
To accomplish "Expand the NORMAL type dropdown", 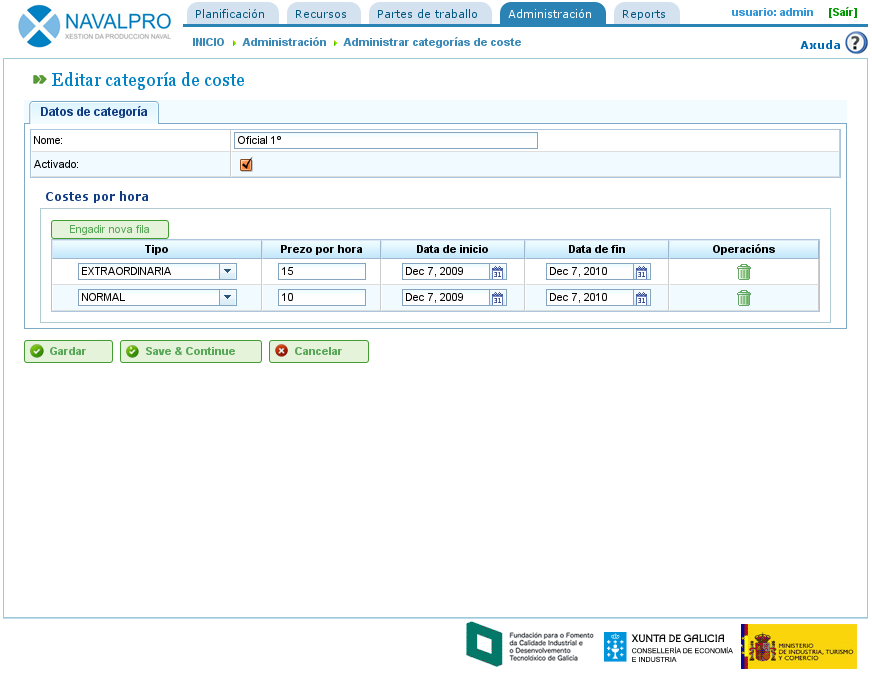I will click(228, 297).
